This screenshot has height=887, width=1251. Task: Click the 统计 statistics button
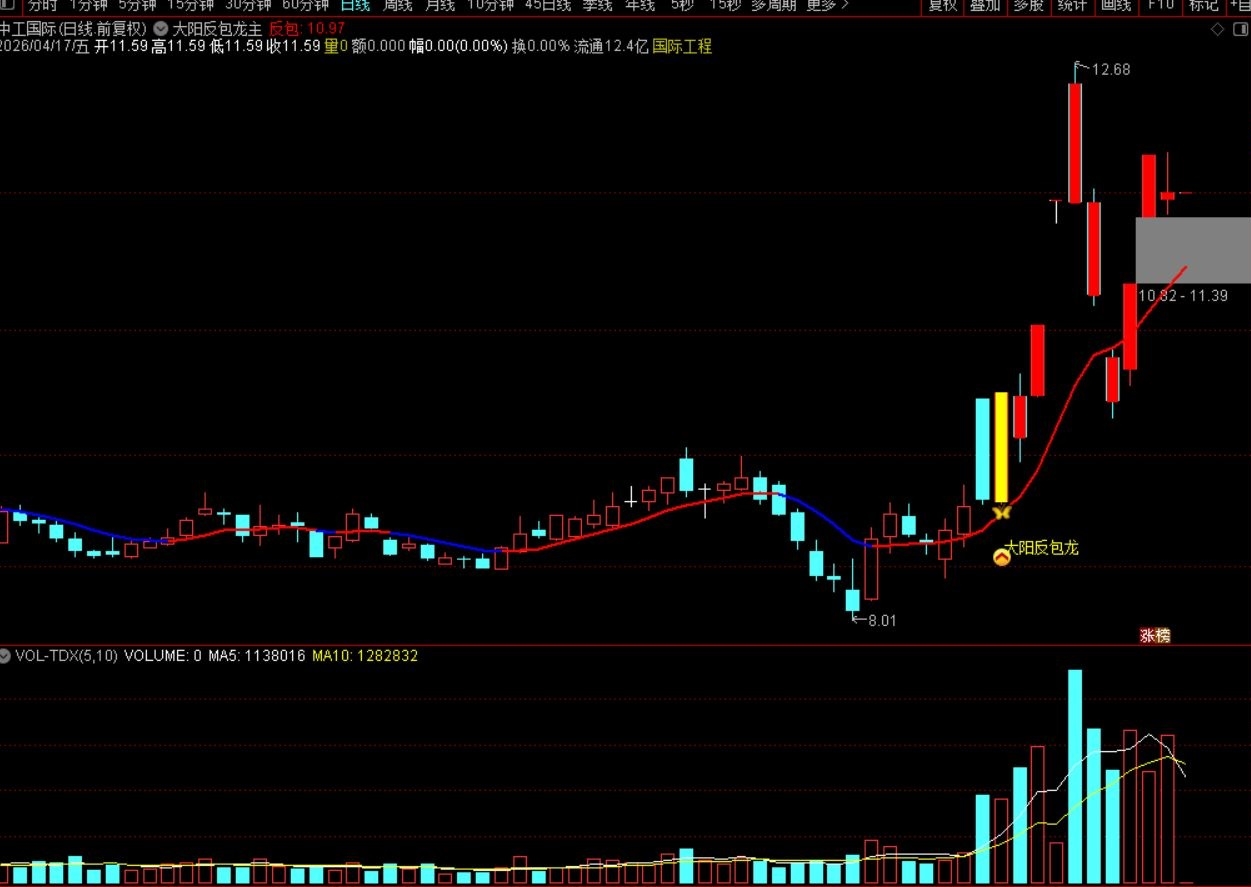tap(1072, 5)
